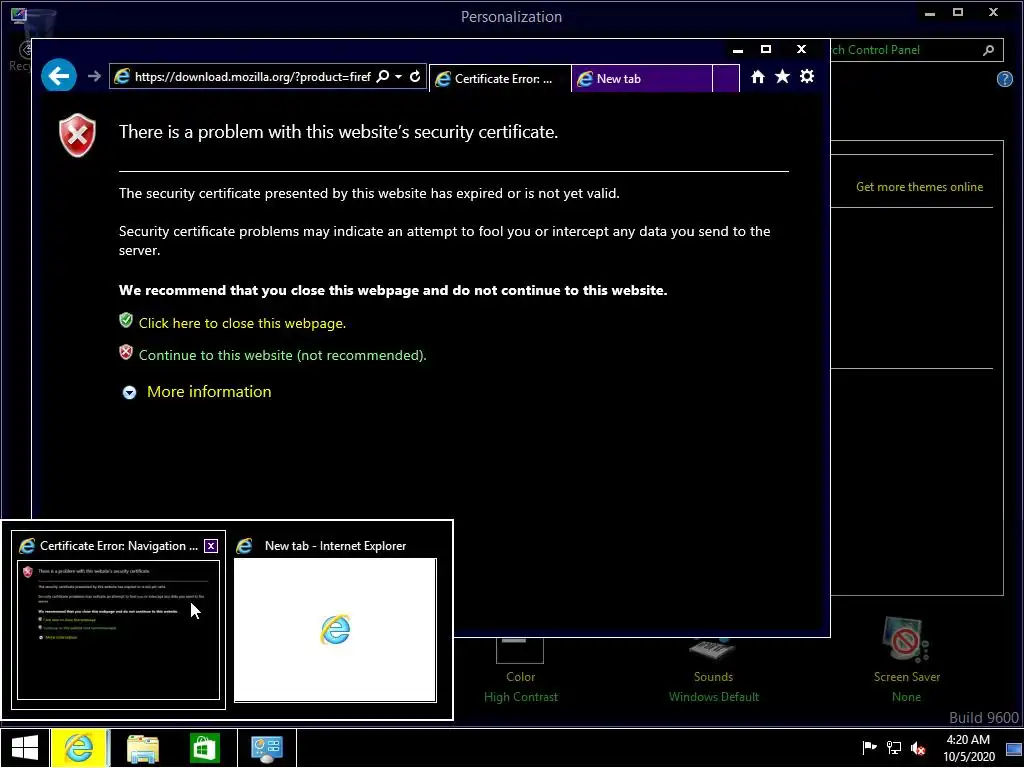The image size is (1024, 768).
Task: Maximize the Internet Explorer window
Action: pyautogui.click(x=766, y=50)
